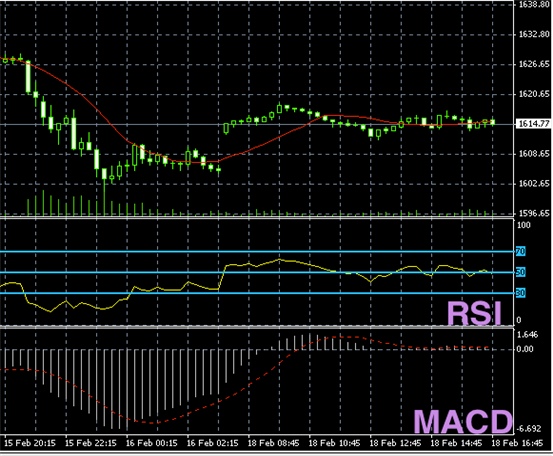Screen dimensions: 553x456
Task: Click the RSI level 50 label
Action: tap(521, 272)
